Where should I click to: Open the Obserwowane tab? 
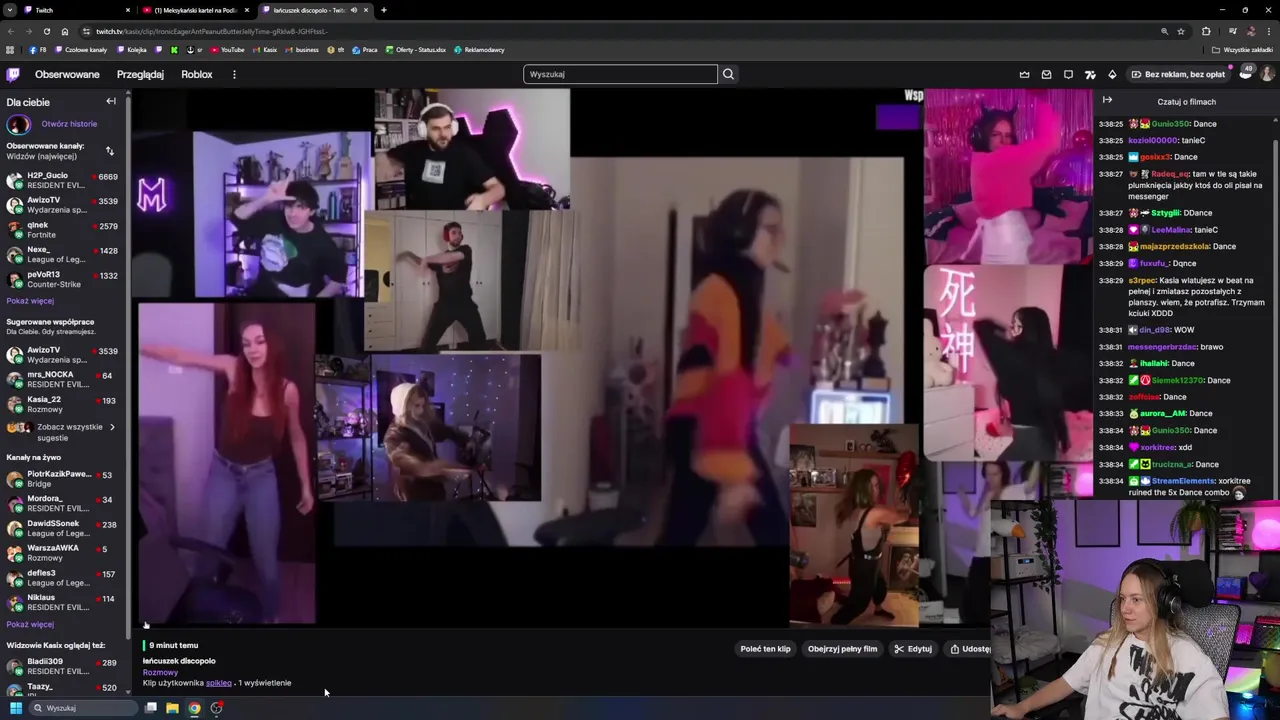click(67, 74)
